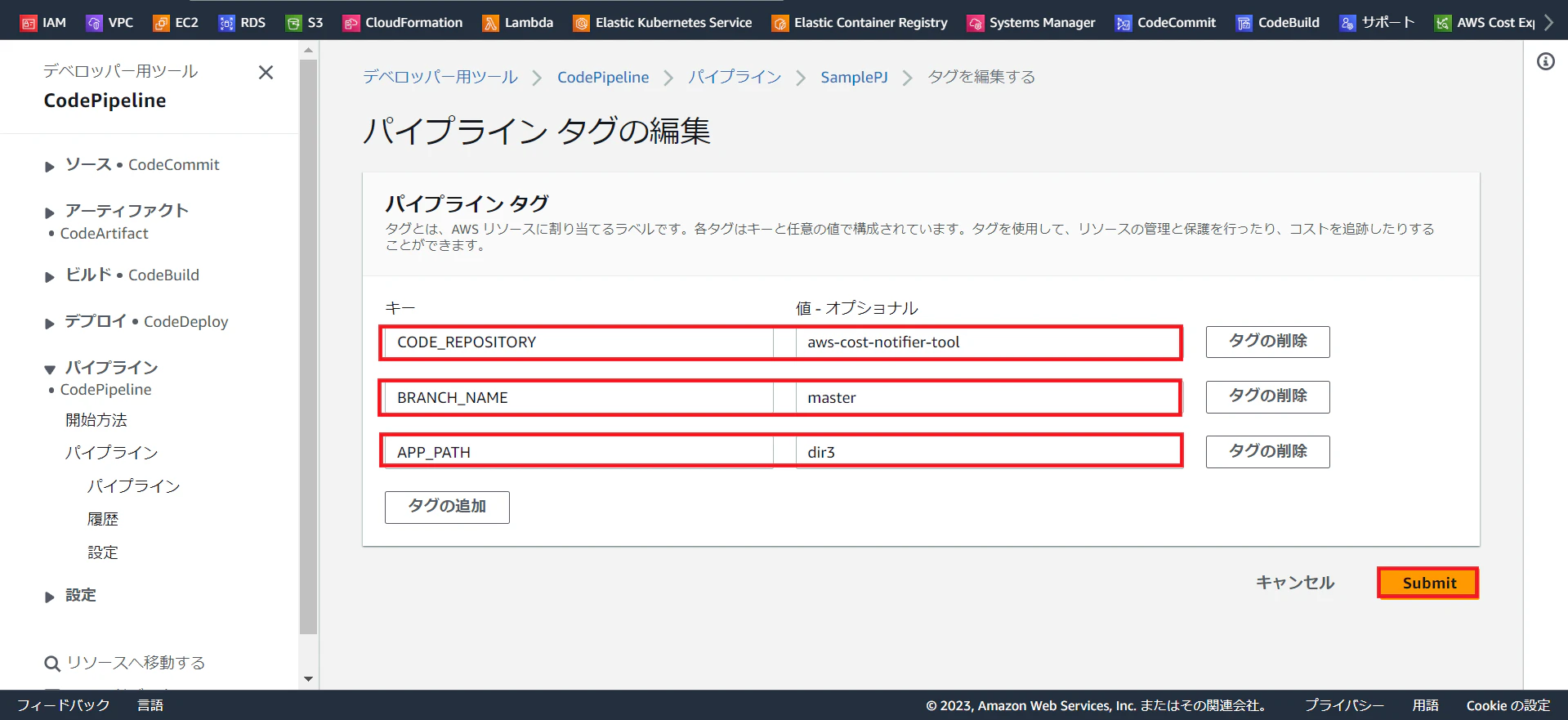The image size is (1568, 720).
Task: Delete the BRANCH_NAME tag
Action: pyautogui.click(x=1267, y=396)
